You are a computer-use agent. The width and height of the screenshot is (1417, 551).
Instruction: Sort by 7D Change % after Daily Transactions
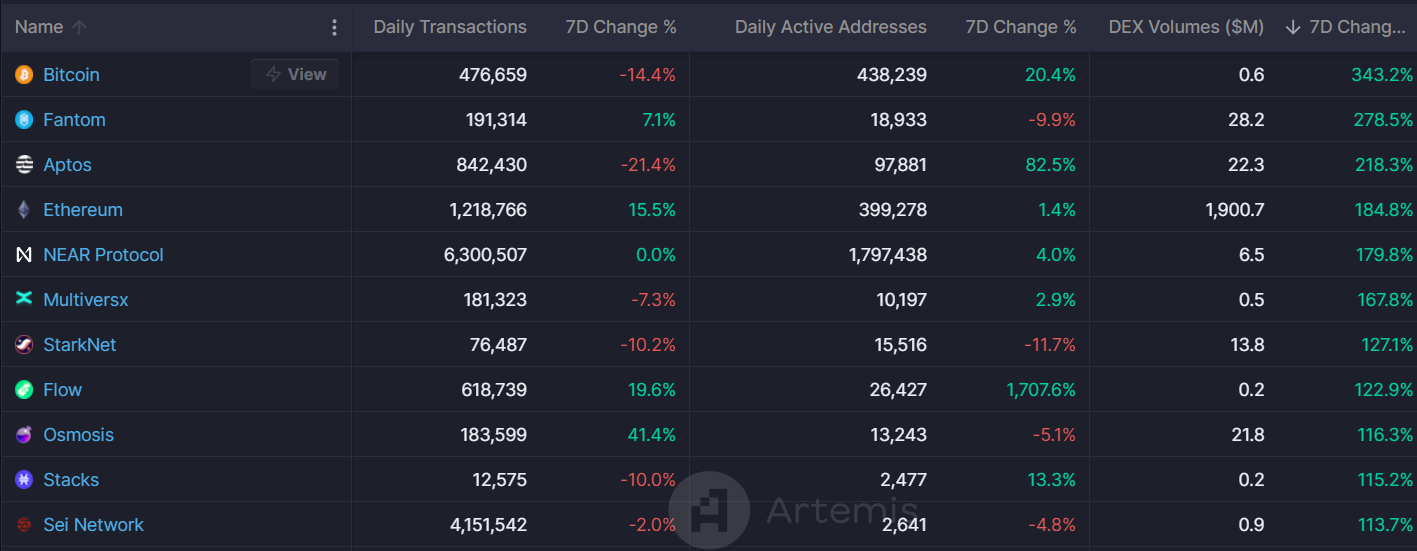tap(621, 27)
